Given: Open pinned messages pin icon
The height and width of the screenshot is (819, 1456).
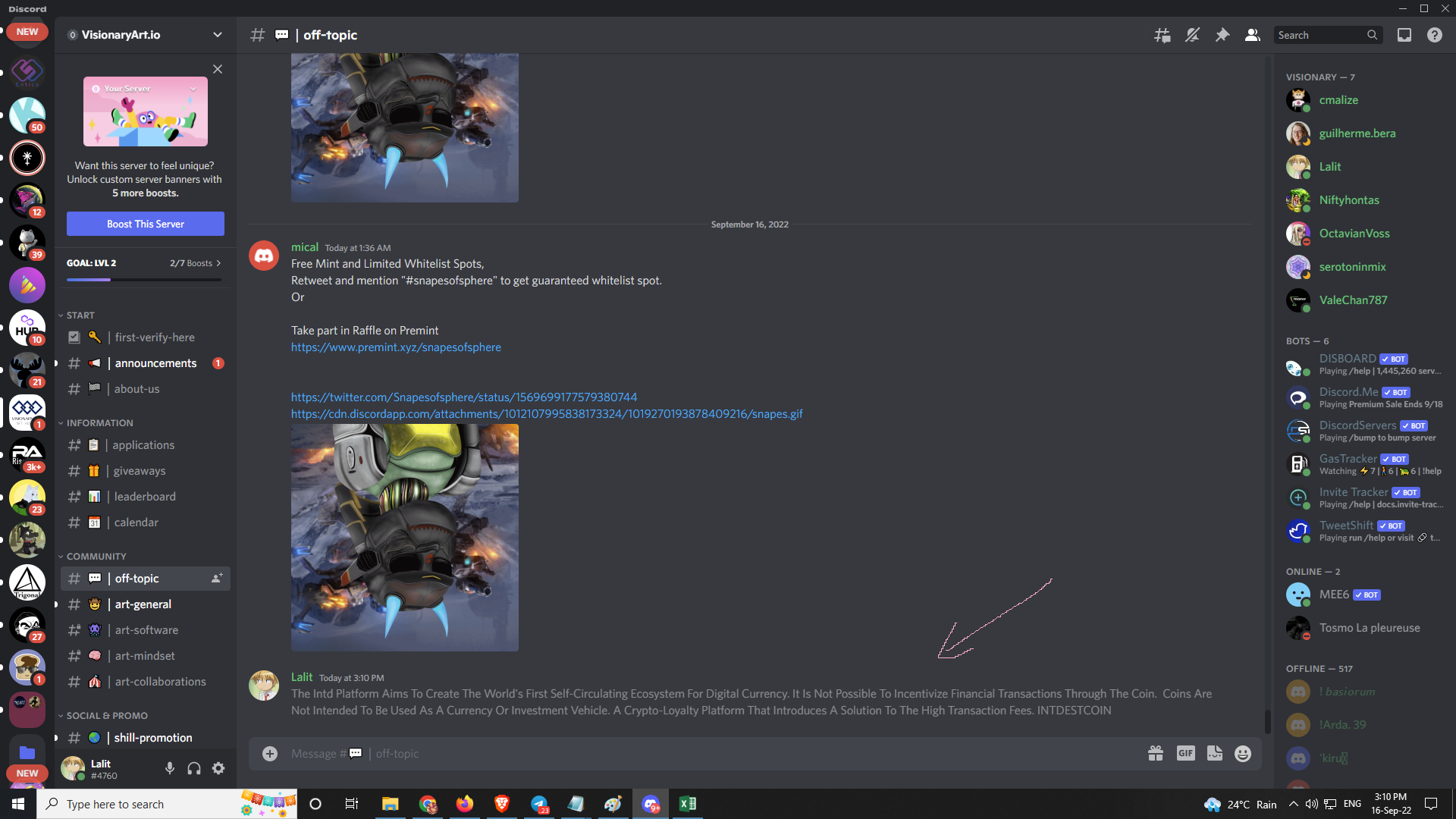Looking at the screenshot, I should [x=1222, y=35].
